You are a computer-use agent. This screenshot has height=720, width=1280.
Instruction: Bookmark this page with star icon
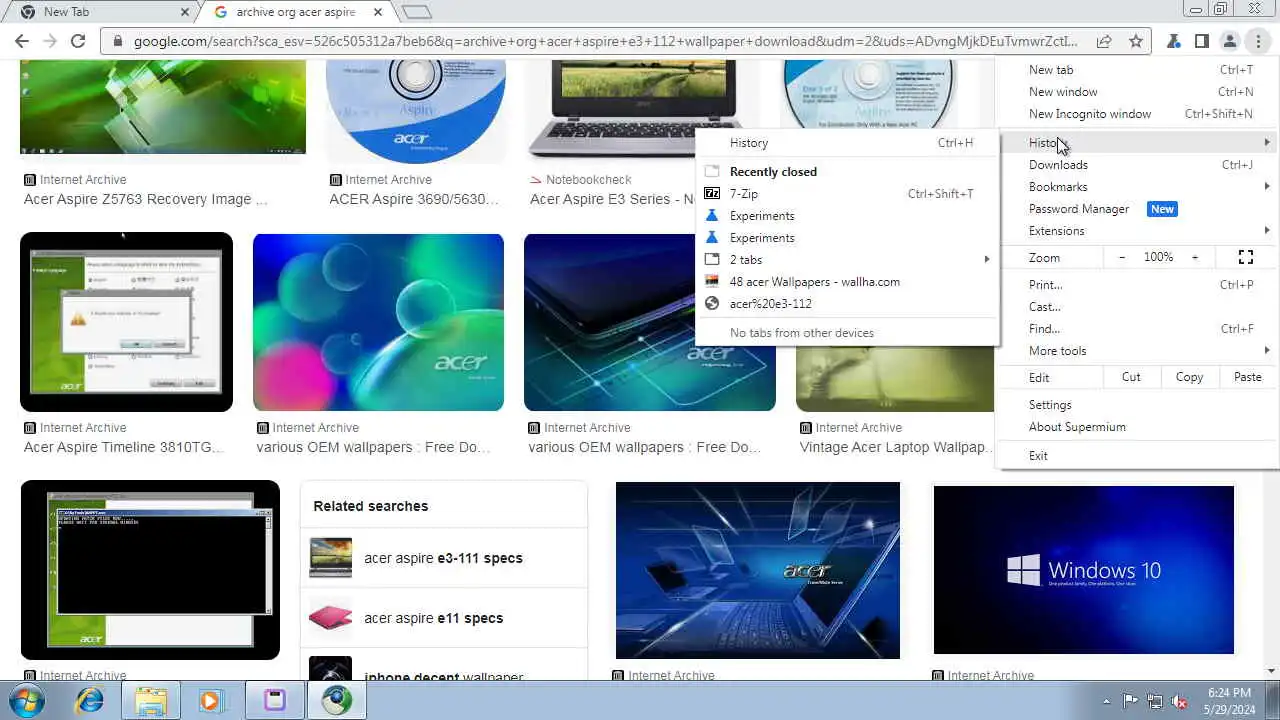coord(1136,41)
